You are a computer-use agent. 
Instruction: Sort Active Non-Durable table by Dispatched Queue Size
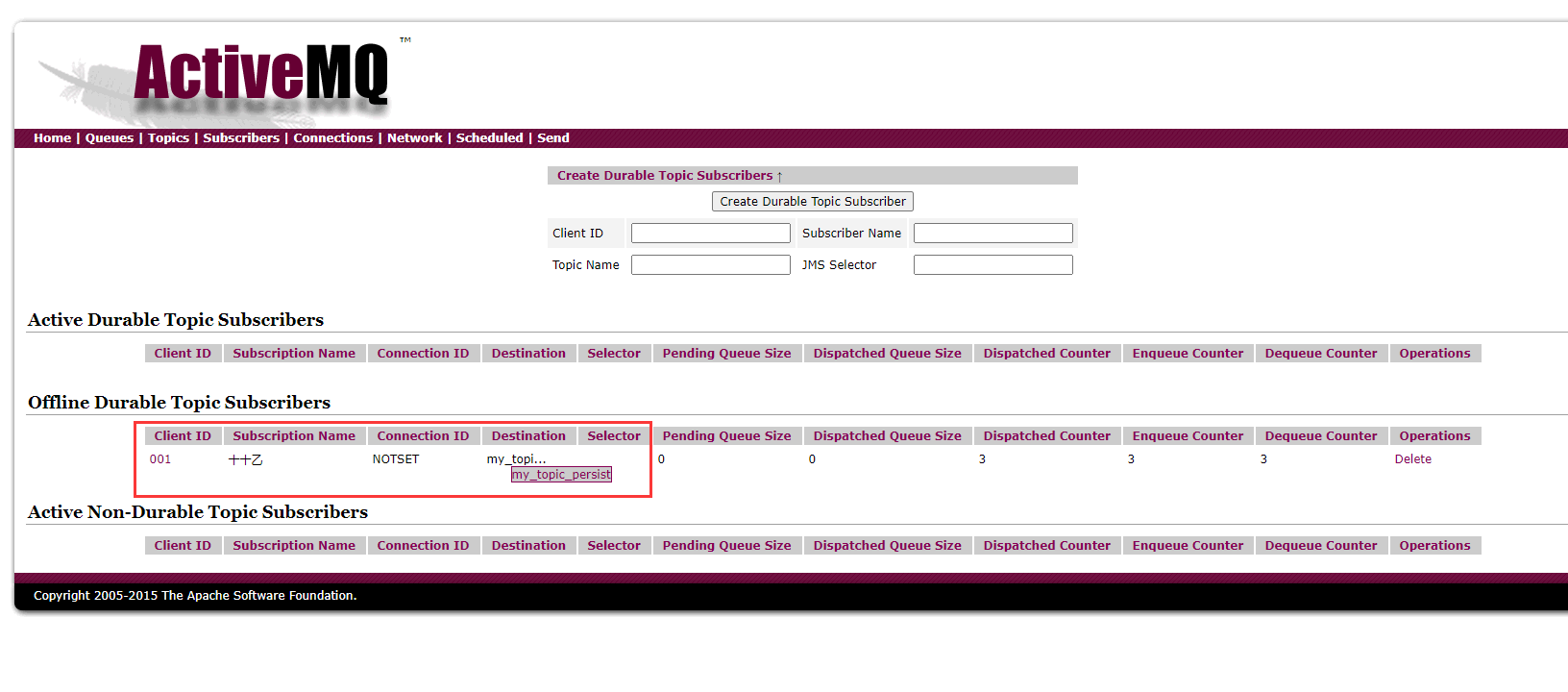[888, 546]
